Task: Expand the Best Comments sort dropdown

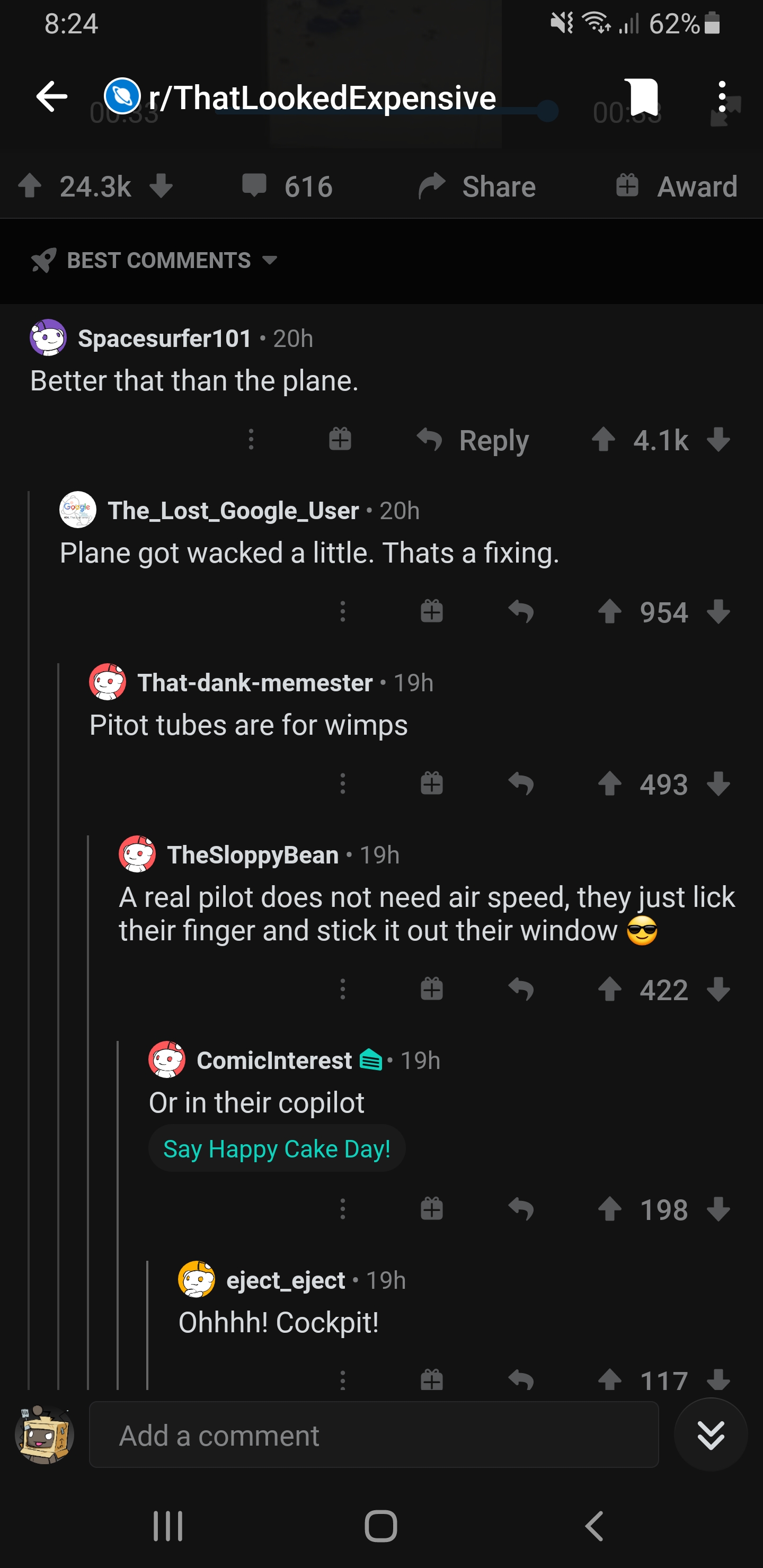Action: [155, 261]
